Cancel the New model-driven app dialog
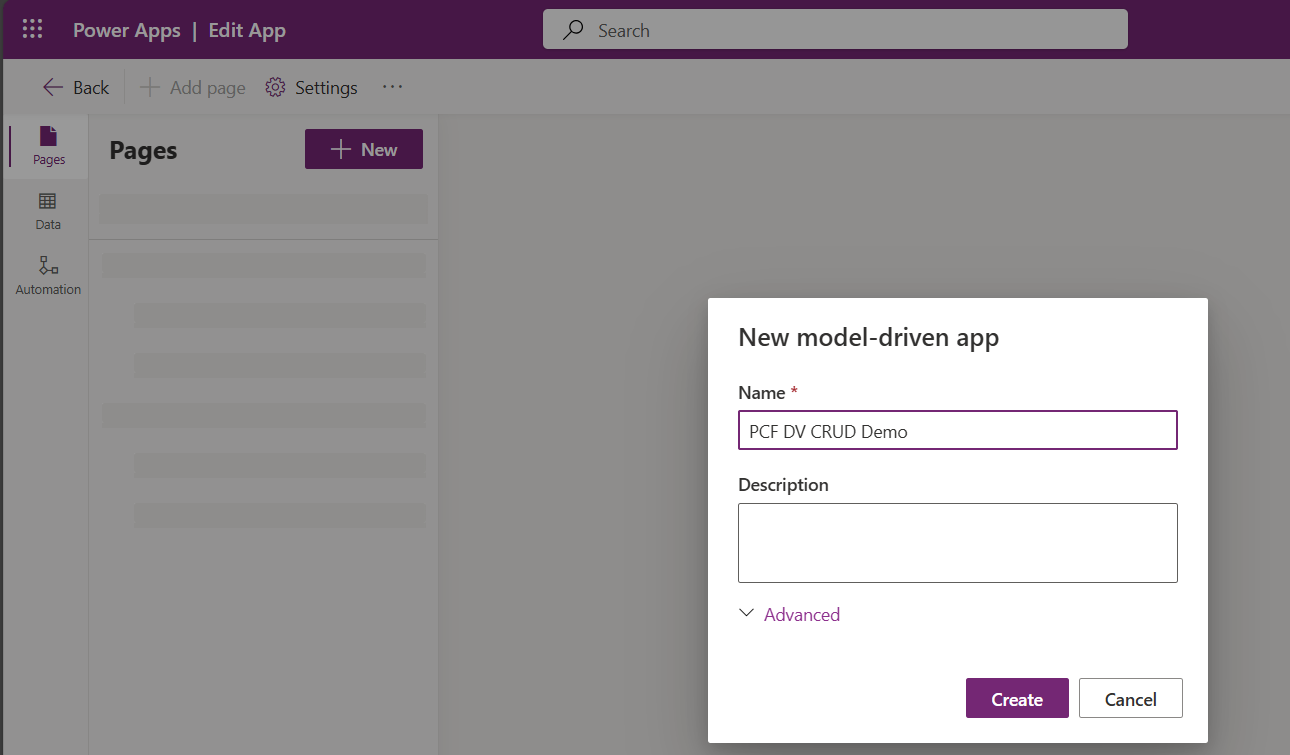The image size is (1290, 755). 1130,699
